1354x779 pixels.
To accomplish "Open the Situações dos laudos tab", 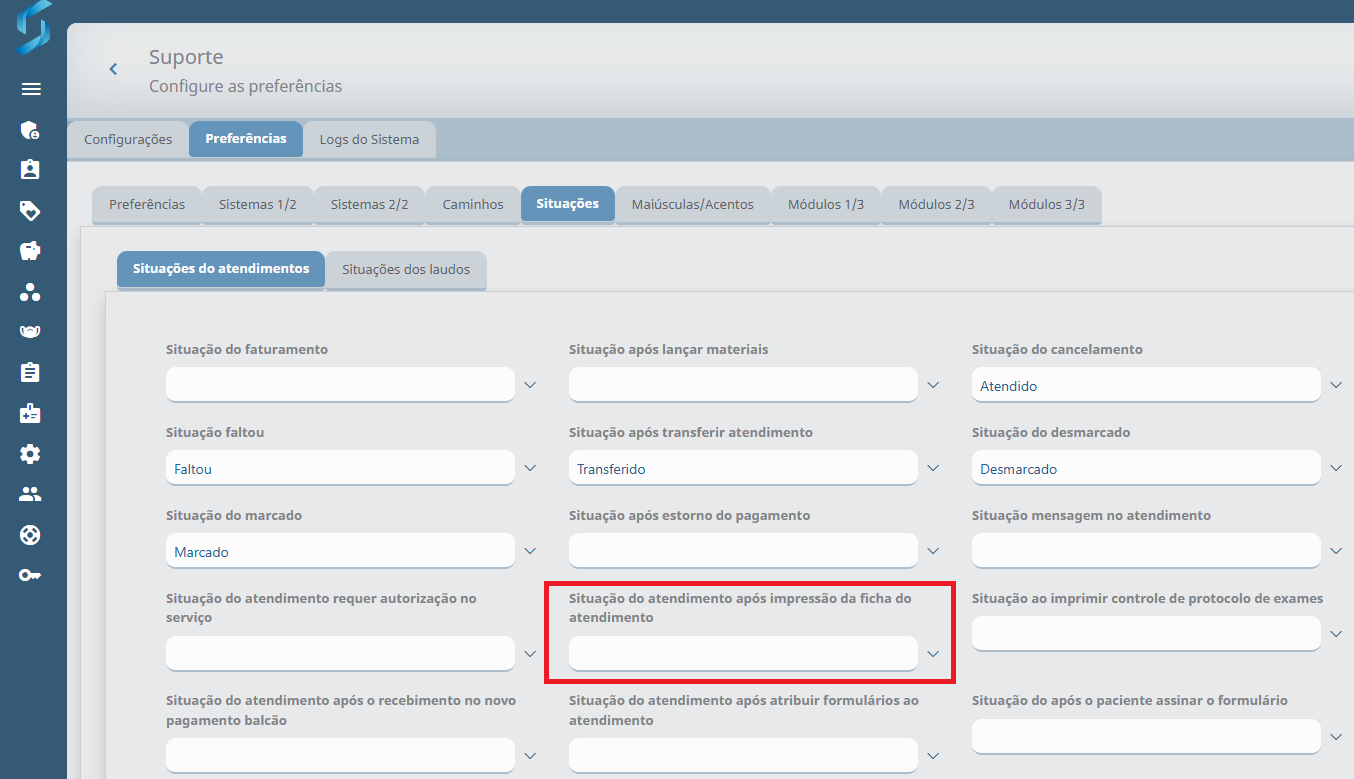I will pos(406,269).
